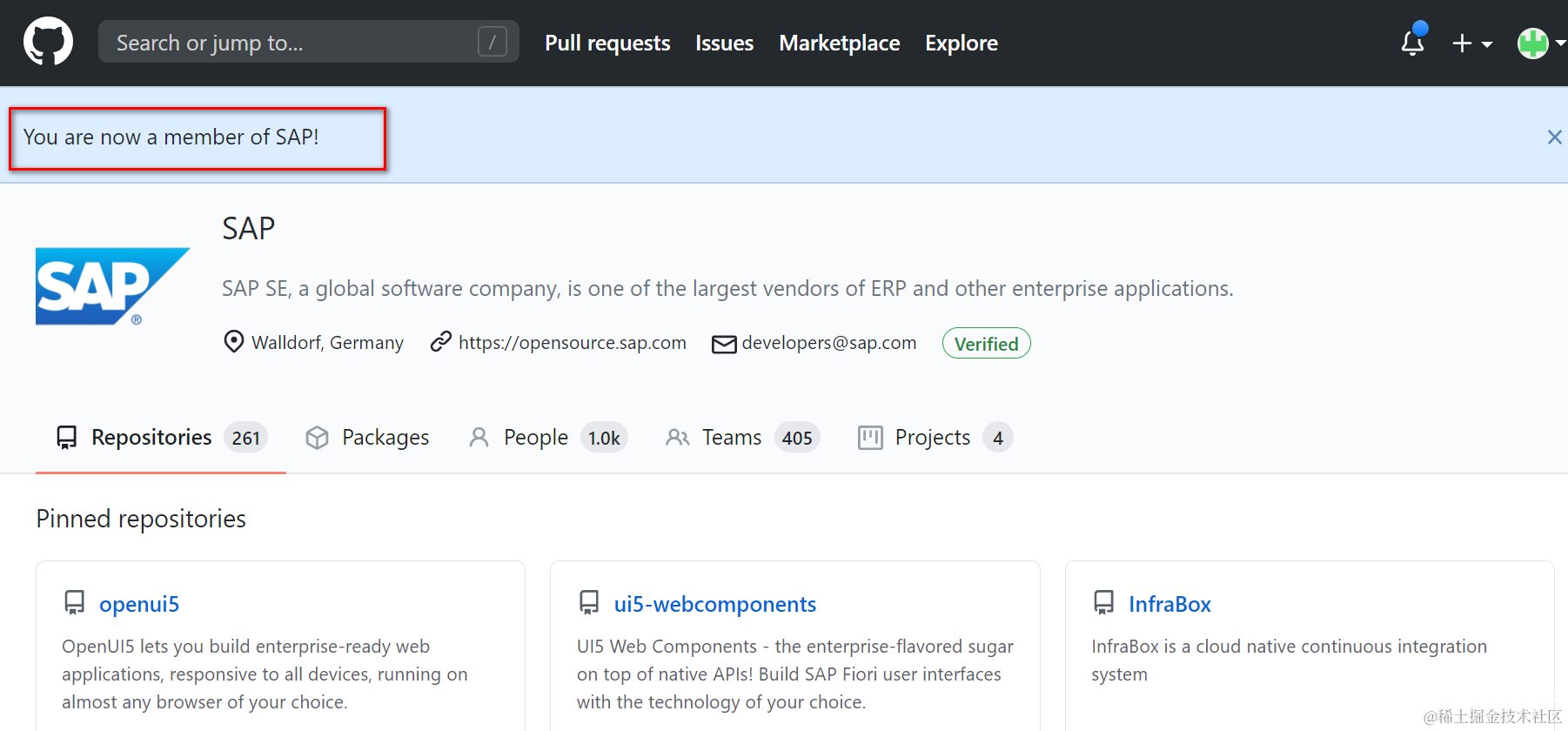1568x731 pixels.
Task: Switch to the Projects tab
Action: [x=935, y=437]
